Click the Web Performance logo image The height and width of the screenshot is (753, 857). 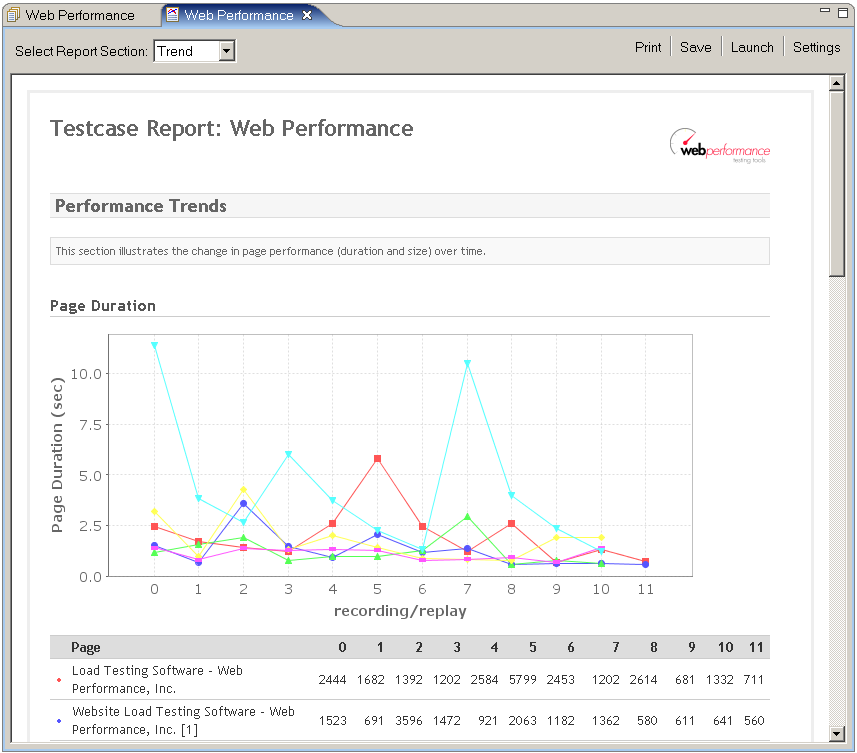[720, 146]
